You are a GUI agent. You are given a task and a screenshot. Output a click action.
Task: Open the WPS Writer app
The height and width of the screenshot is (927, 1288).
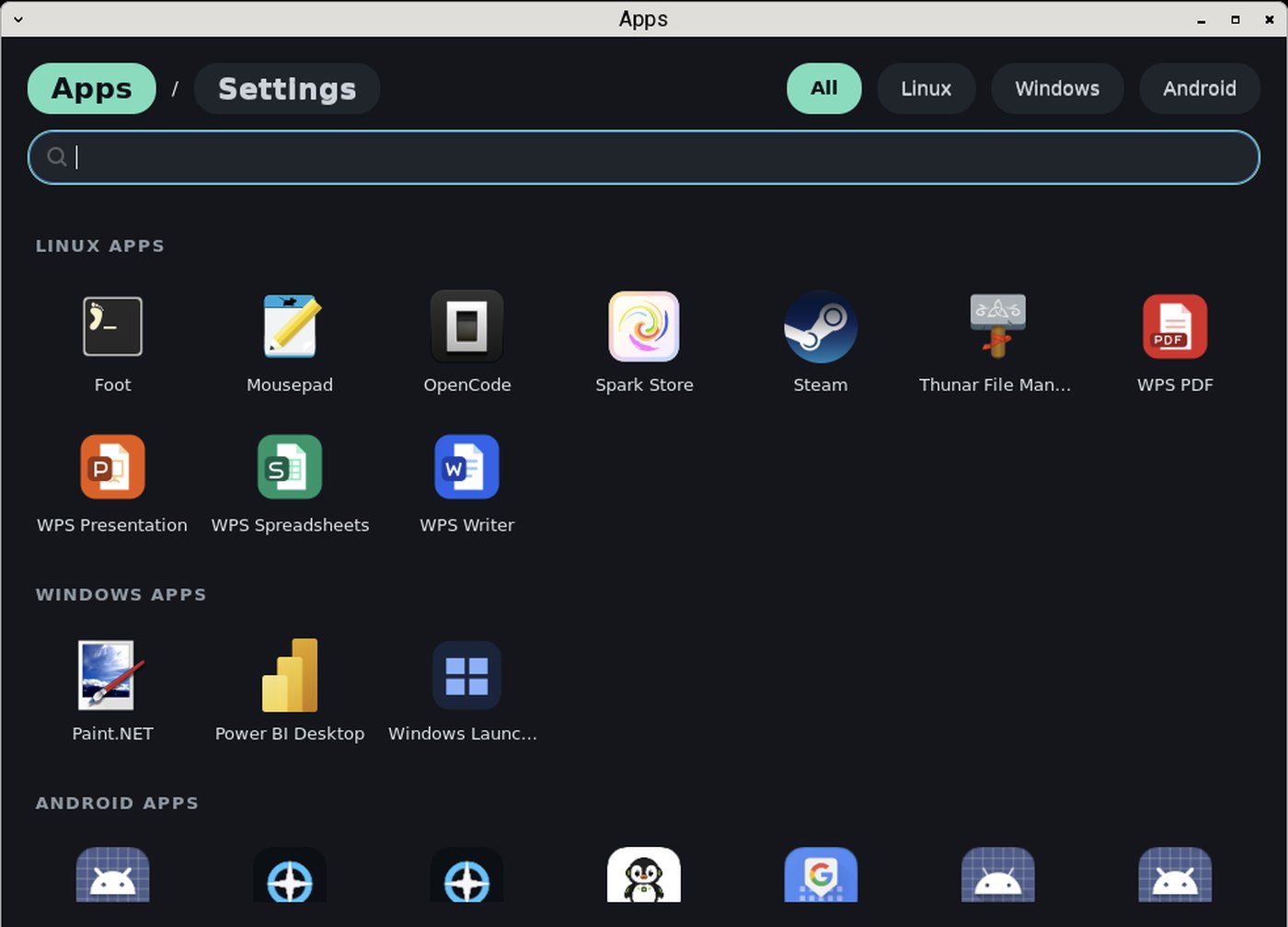pos(466,466)
